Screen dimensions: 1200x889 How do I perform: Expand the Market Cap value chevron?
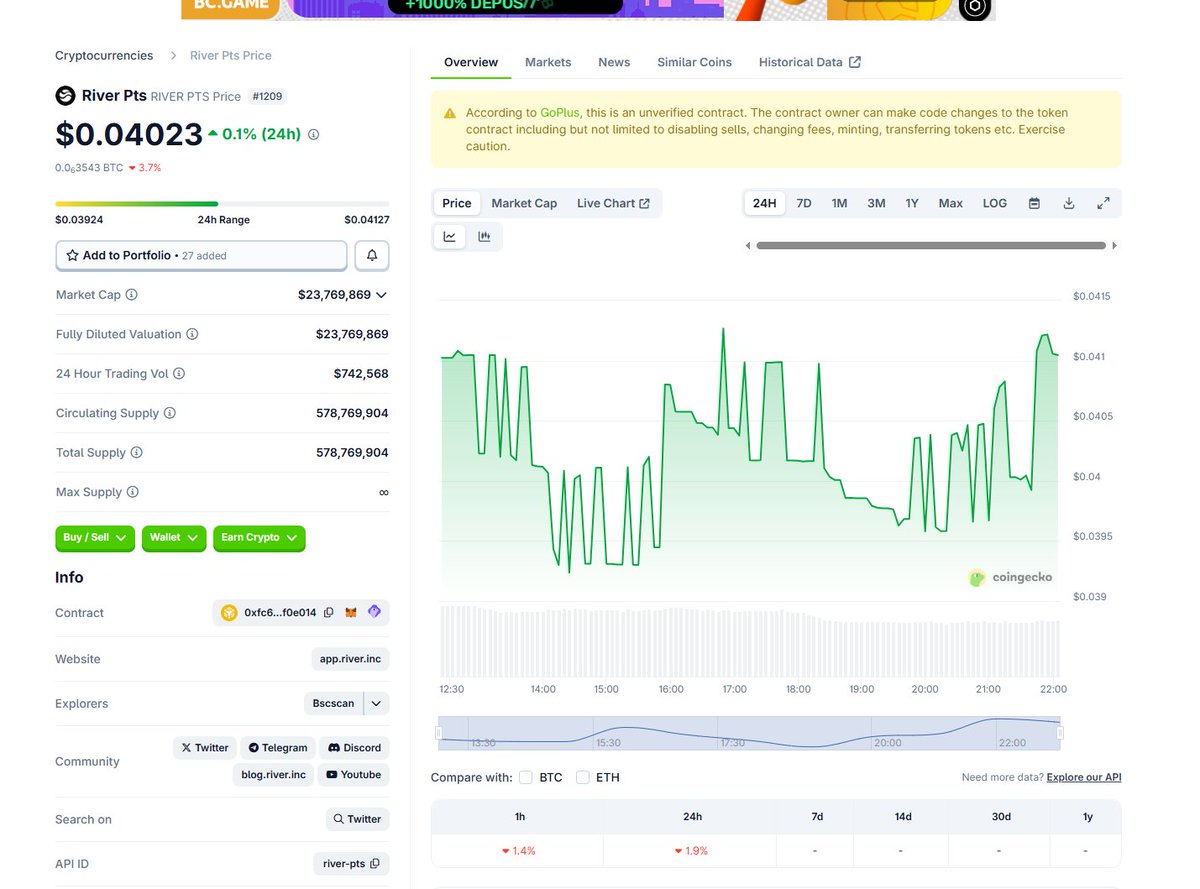(381, 295)
